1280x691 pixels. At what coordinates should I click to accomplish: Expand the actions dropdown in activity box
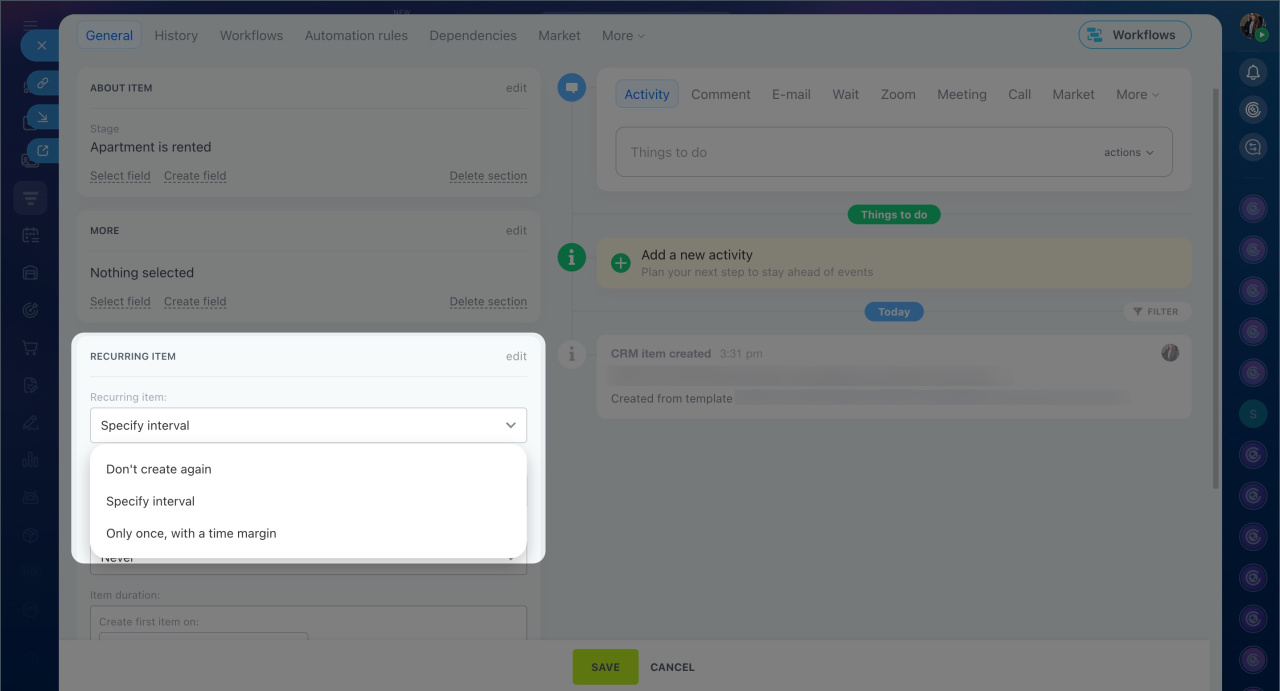[1128, 153]
